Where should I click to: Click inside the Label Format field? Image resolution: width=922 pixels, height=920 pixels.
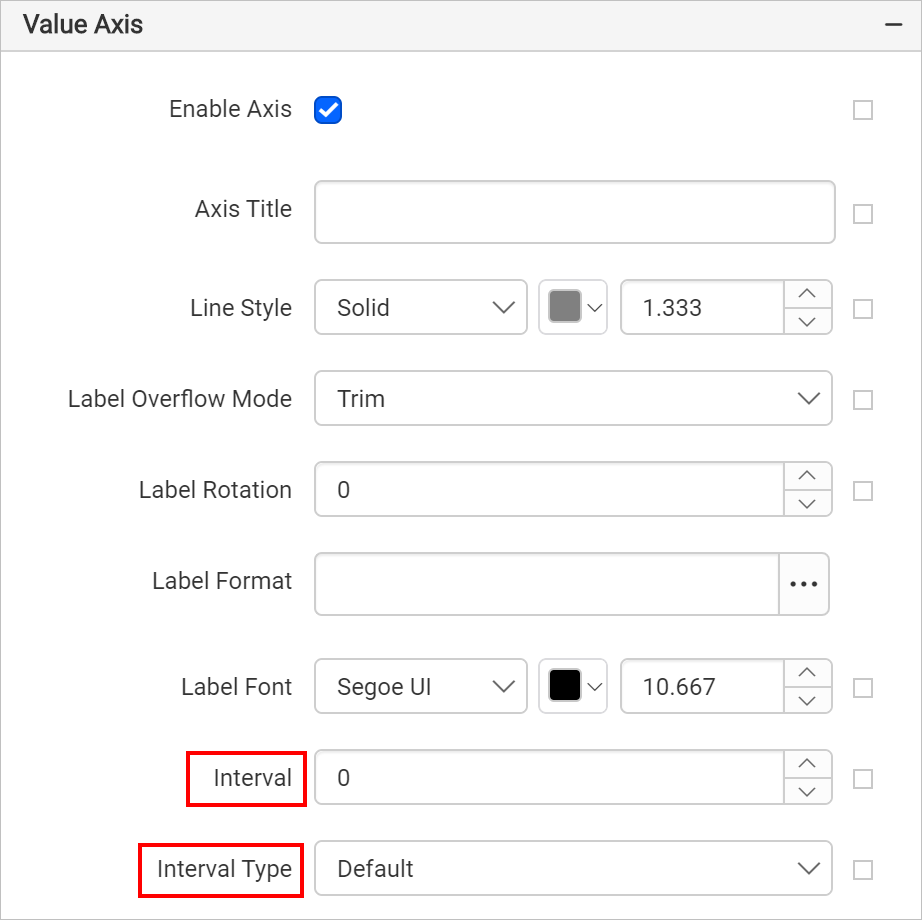tap(547, 584)
